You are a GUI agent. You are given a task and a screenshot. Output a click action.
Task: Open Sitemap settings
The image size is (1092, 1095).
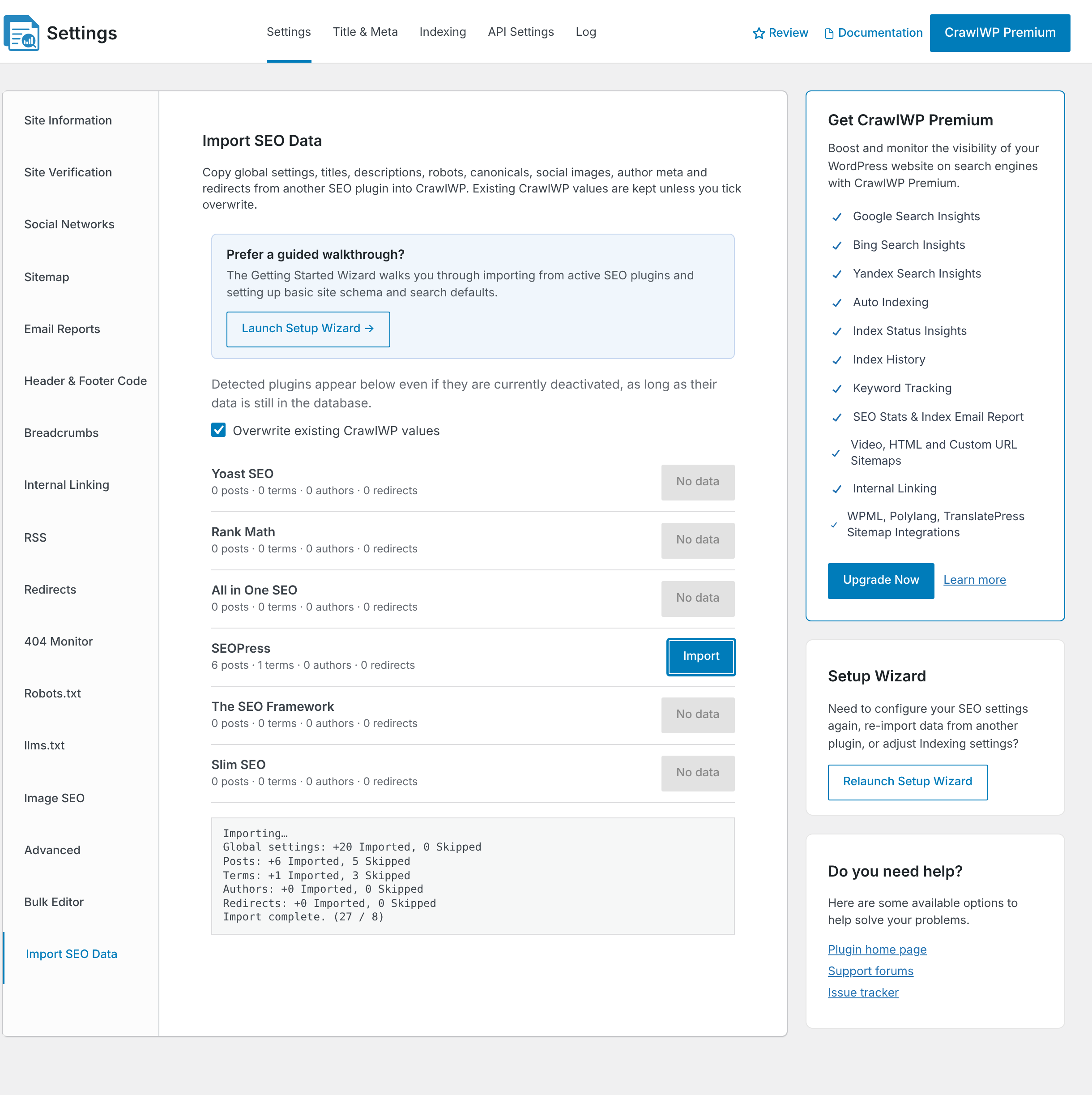click(47, 277)
